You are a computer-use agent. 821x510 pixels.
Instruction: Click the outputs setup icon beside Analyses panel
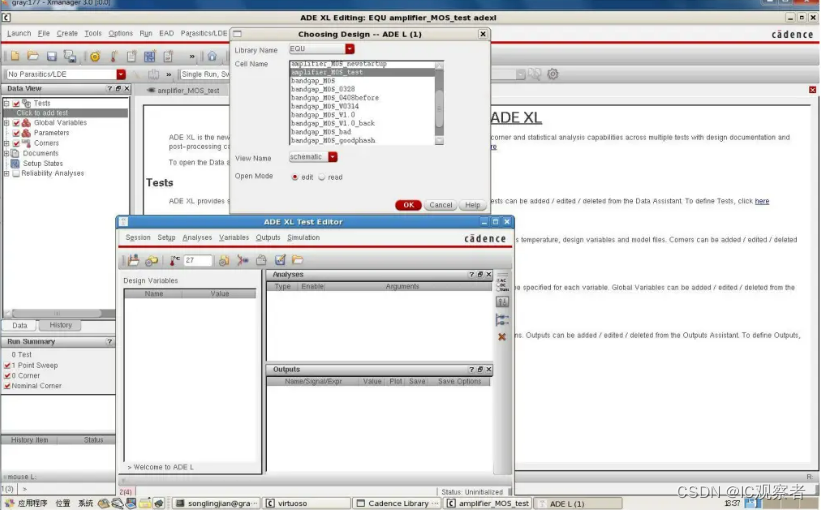502,319
